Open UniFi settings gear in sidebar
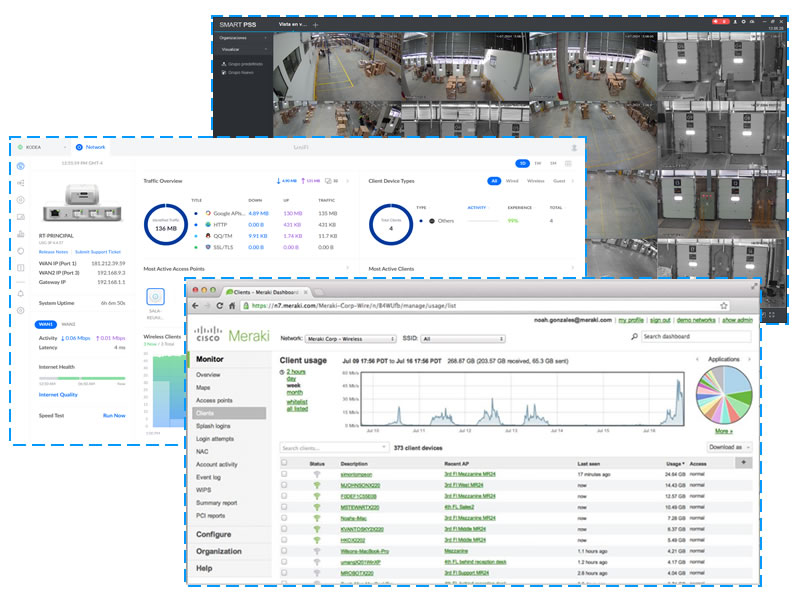800x603 pixels. (x=21, y=310)
